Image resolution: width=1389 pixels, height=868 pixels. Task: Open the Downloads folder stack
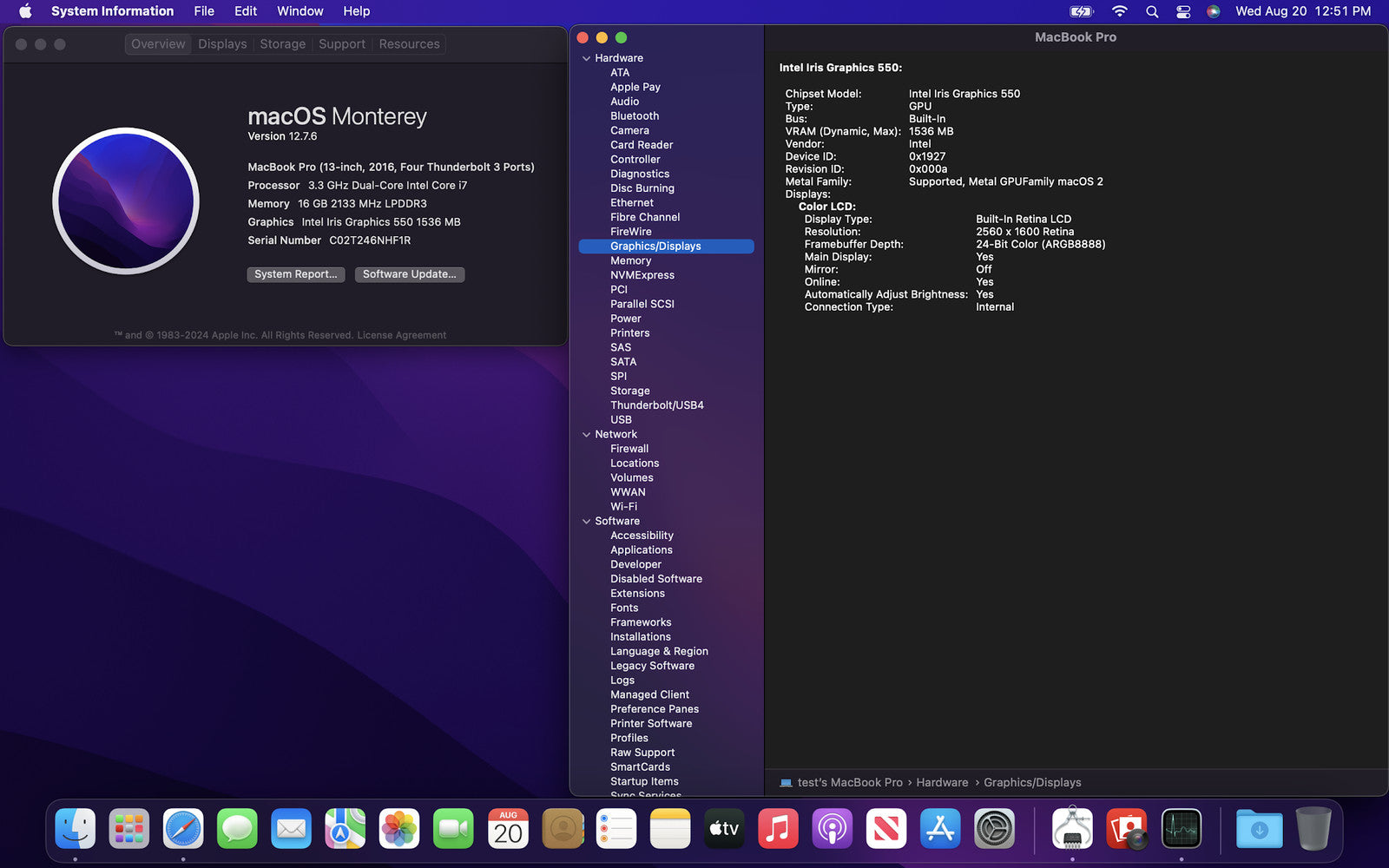click(x=1259, y=828)
